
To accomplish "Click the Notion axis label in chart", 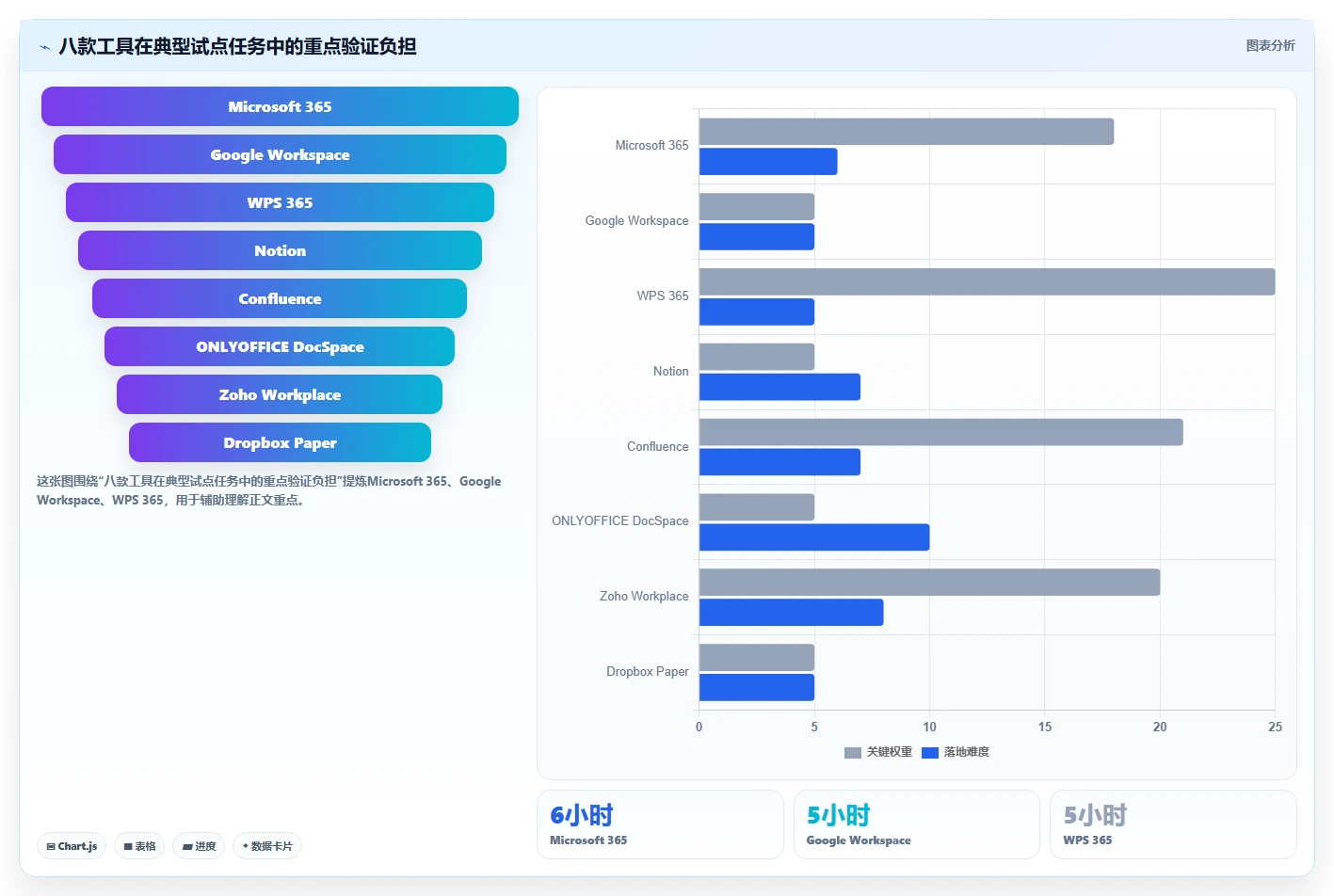I will [671, 372].
